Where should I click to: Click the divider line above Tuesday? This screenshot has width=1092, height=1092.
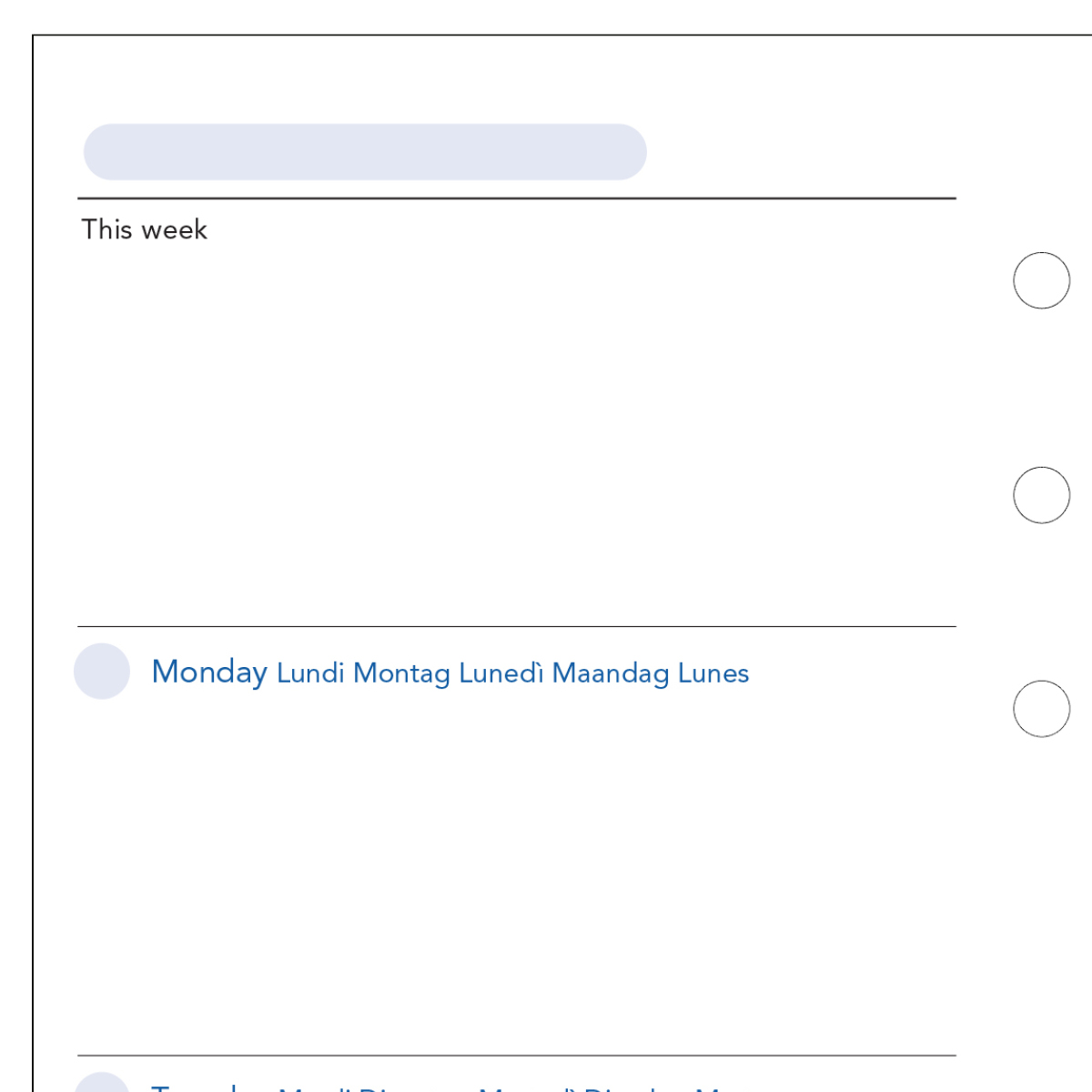pos(517,1056)
